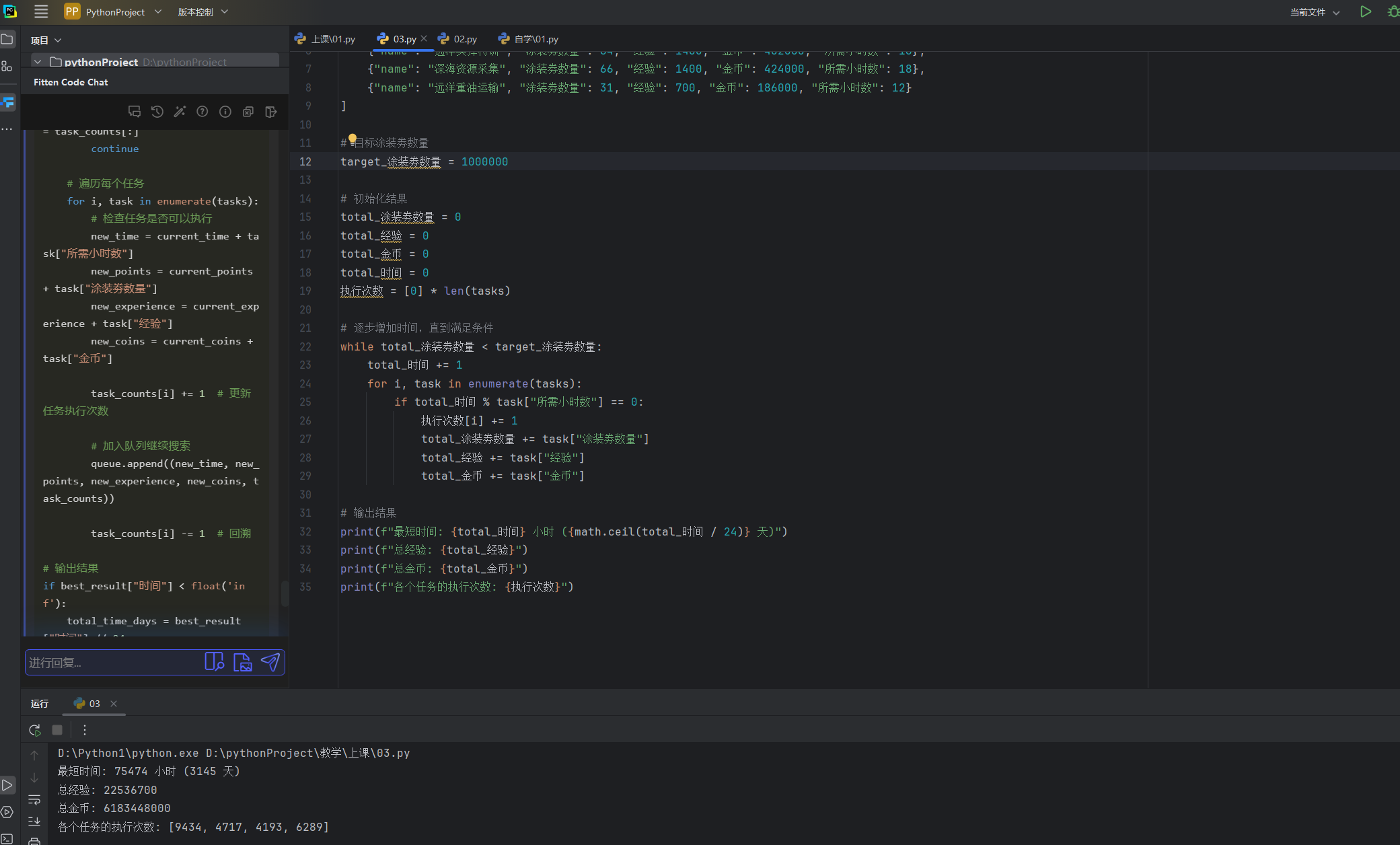Image resolution: width=1400 pixels, height=845 pixels.
Task: Collapse the pythonProject tree node
Action: click(x=38, y=62)
